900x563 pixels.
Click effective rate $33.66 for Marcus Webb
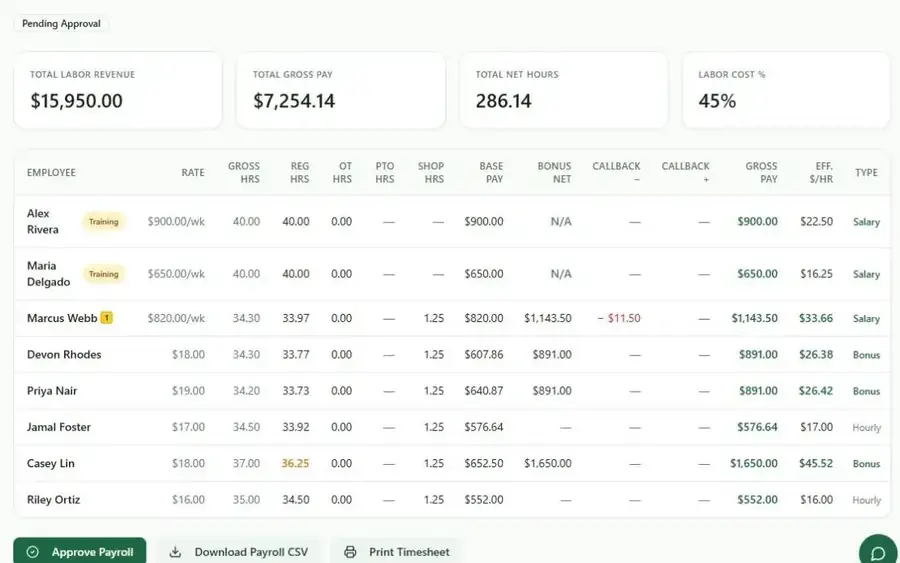816,318
